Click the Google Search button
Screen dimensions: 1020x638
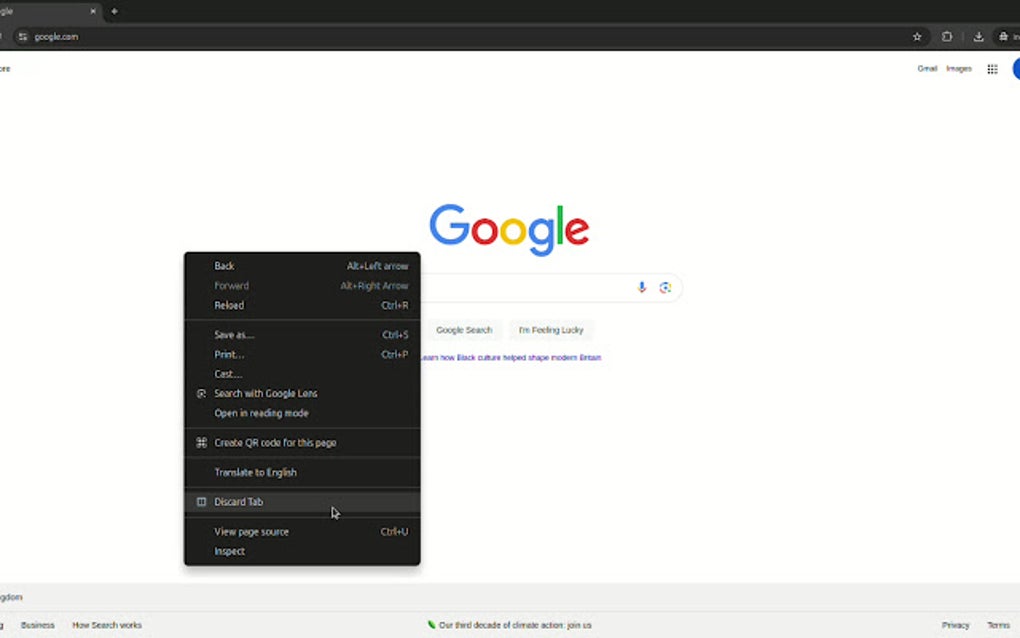point(463,330)
